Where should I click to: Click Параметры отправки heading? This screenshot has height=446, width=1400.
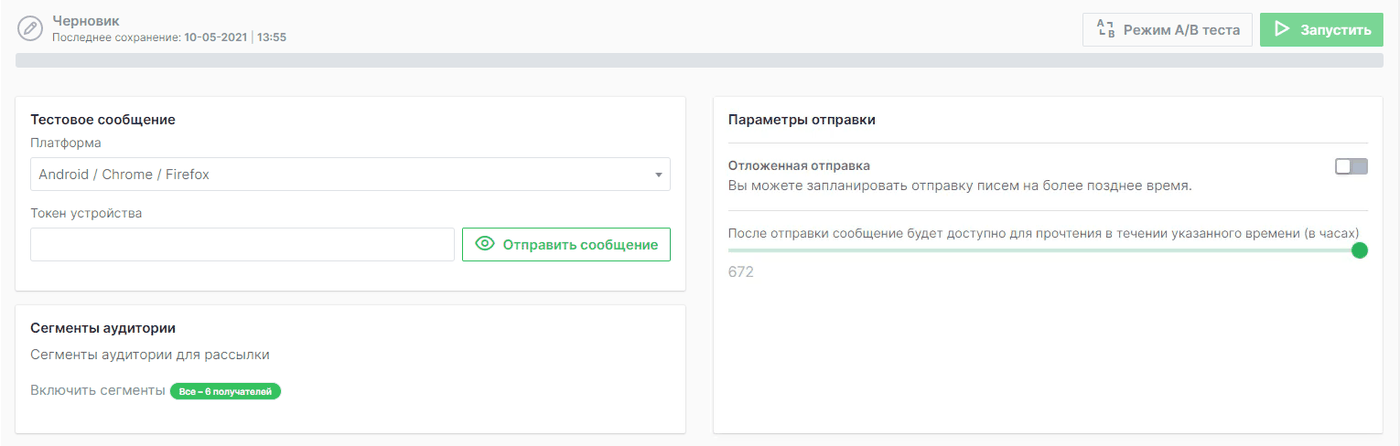click(x=802, y=120)
